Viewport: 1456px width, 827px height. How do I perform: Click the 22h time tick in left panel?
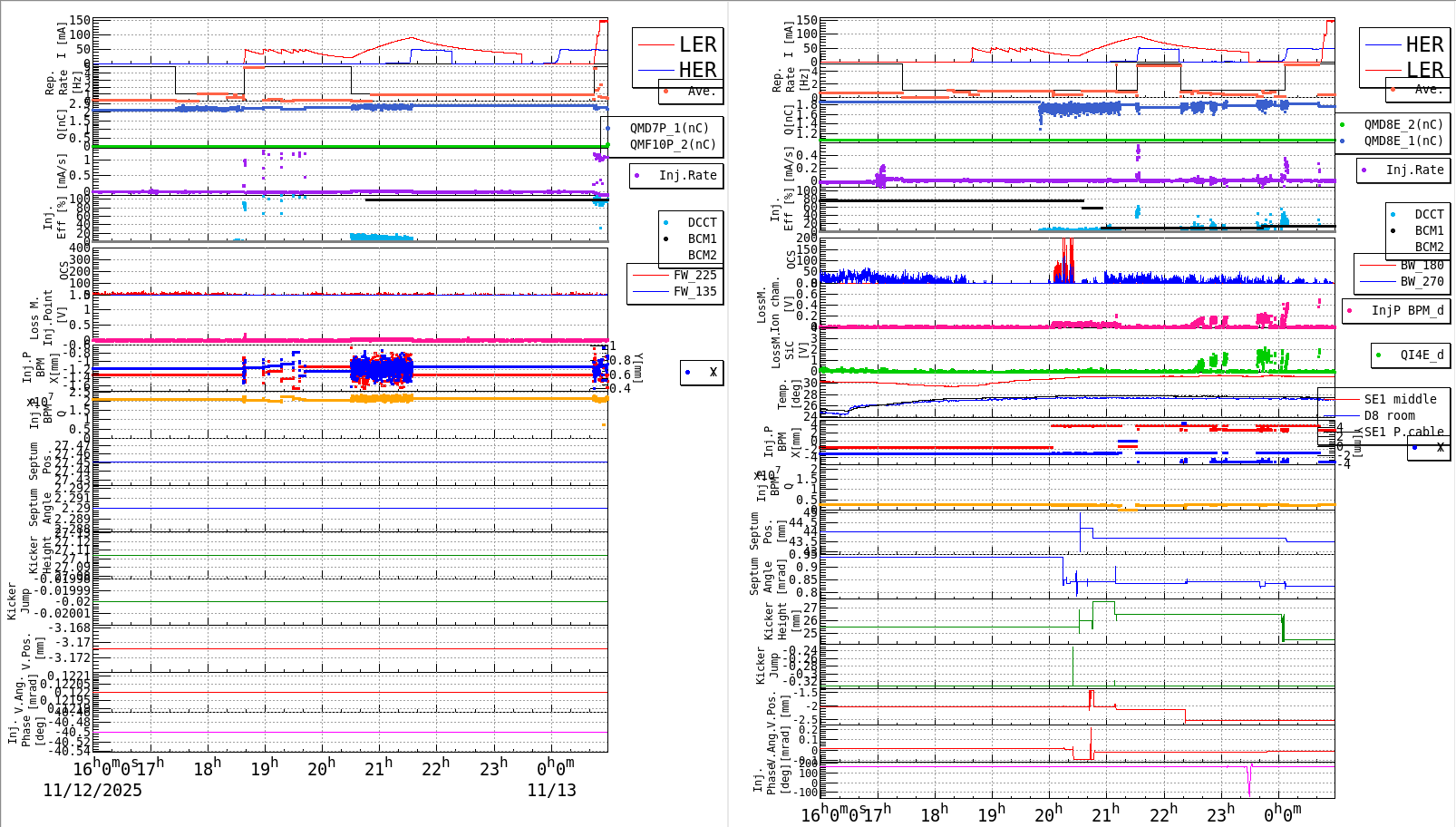[435, 768]
